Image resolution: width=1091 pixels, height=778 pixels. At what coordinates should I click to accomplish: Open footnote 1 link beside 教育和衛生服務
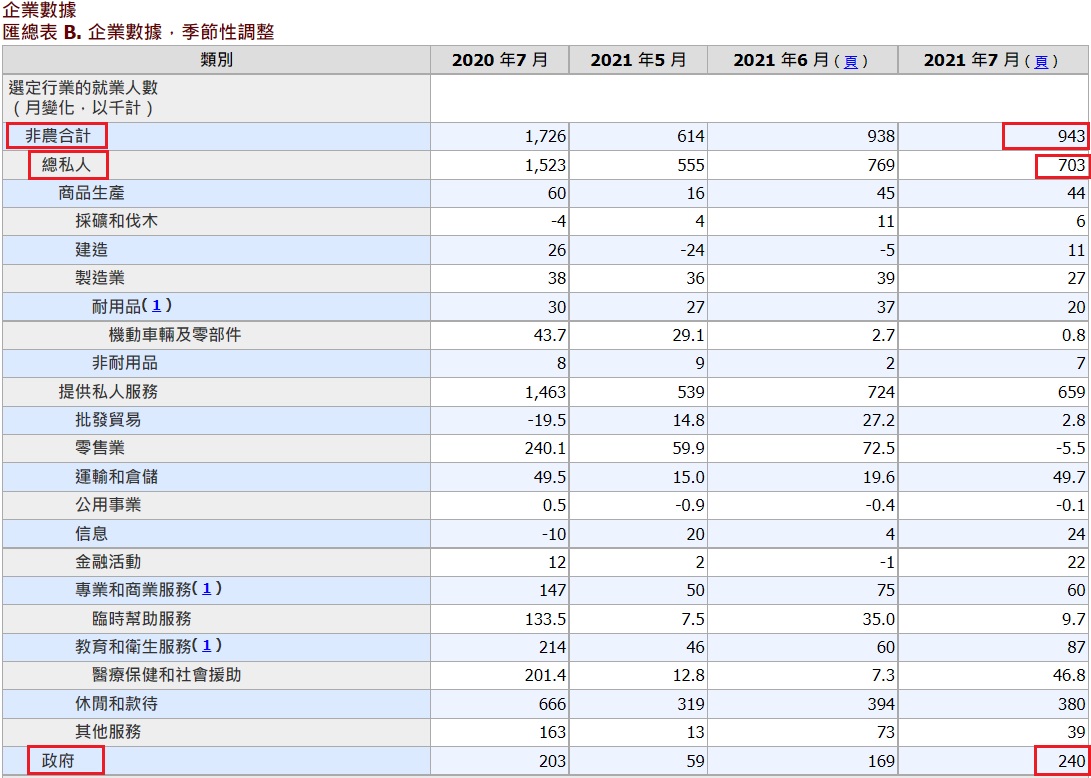[207, 646]
